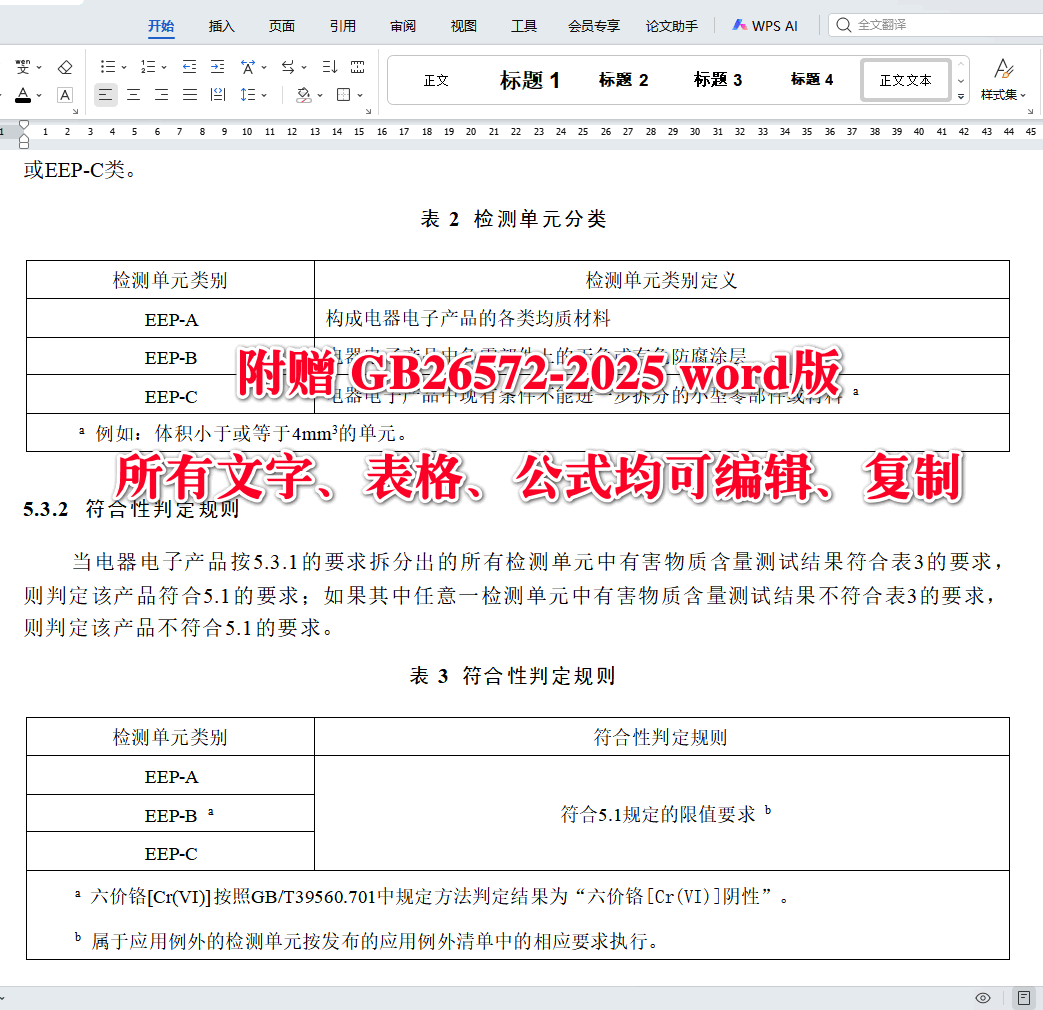Align text left

tap(105, 94)
